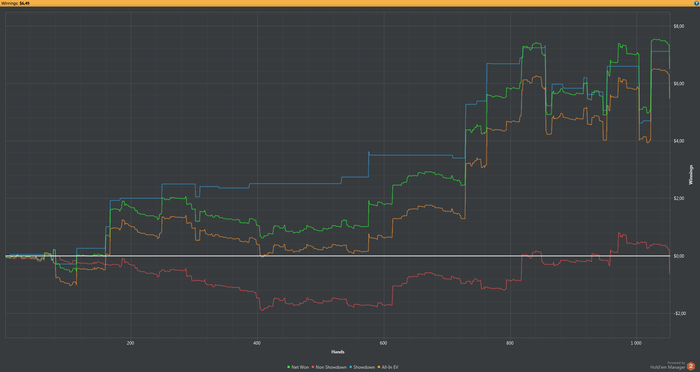Toggle the Non Showdown legend entry

329,367
